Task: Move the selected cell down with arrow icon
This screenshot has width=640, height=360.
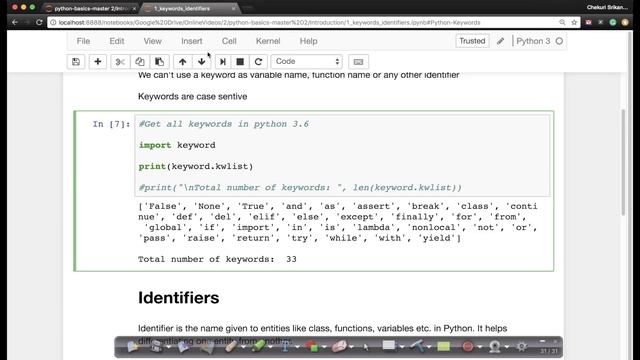Action: (201, 62)
